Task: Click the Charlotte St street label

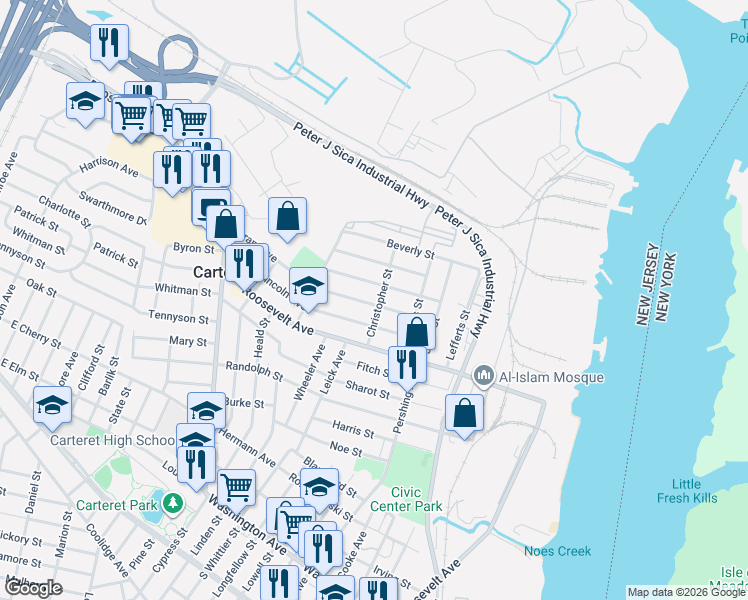Action: tap(64, 211)
